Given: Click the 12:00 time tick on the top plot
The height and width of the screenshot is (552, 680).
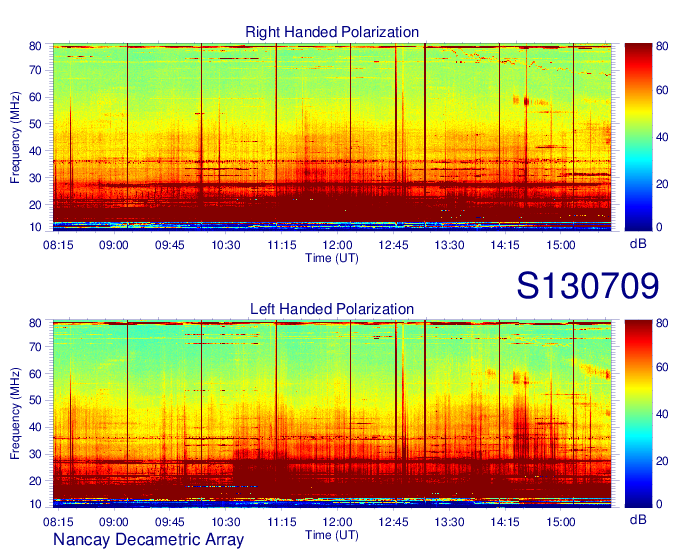Looking at the screenshot, I should (x=337, y=245).
